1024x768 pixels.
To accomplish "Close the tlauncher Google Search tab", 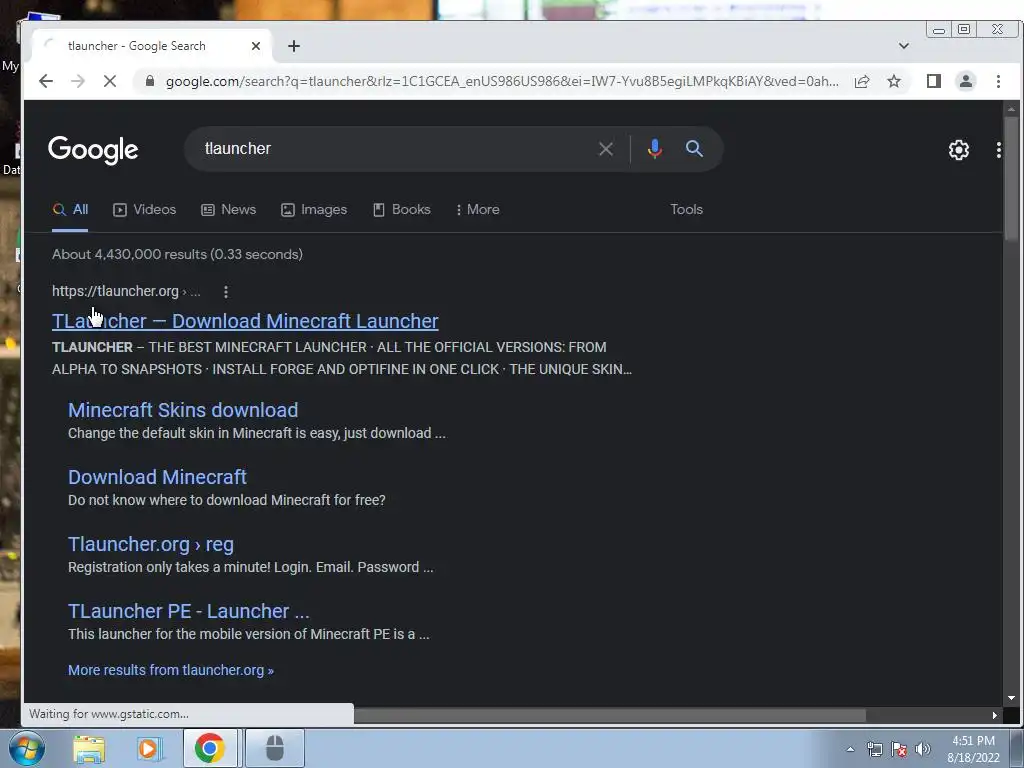I will pyautogui.click(x=256, y=46).
